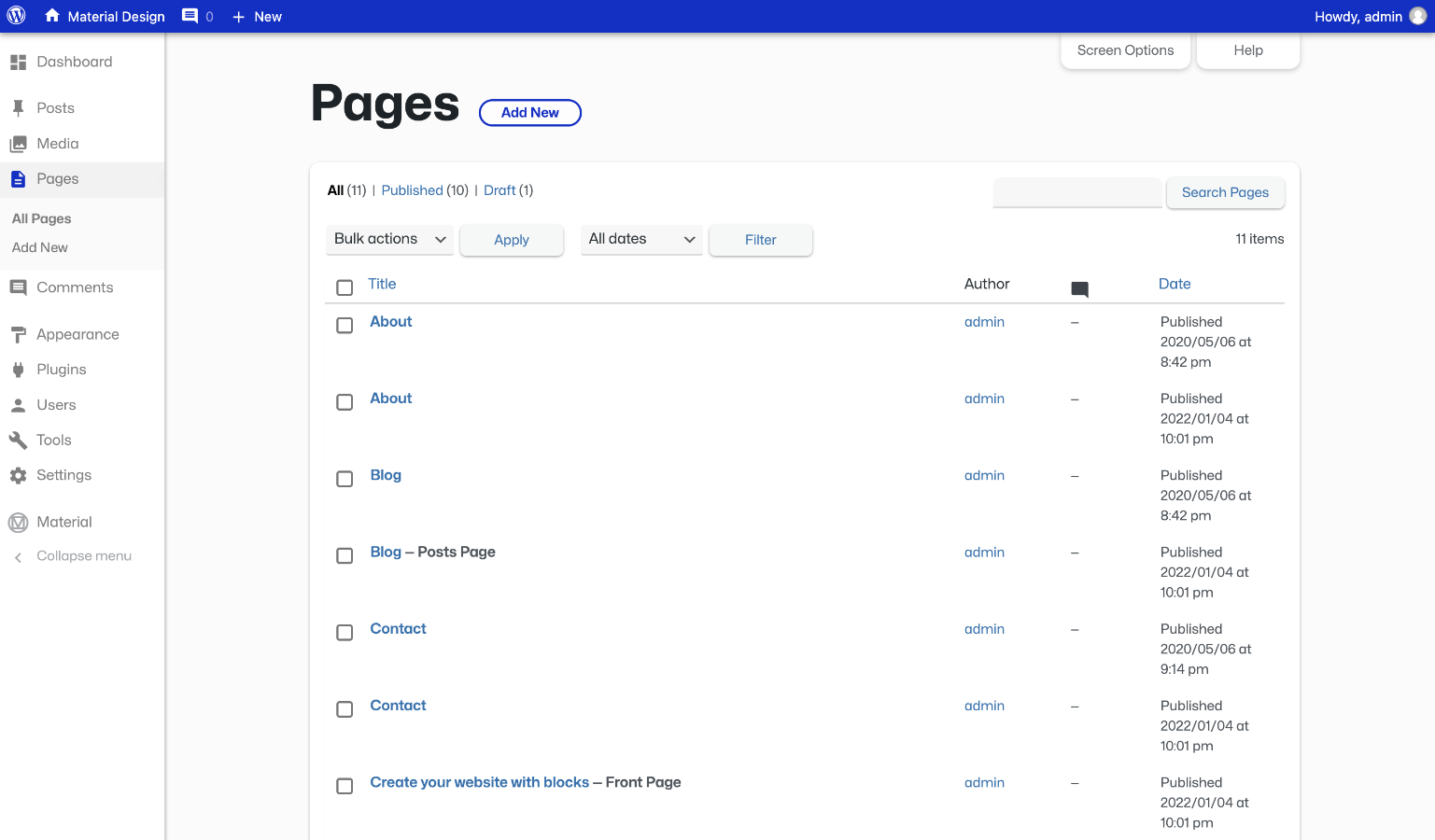This screenshot has height=840, width=1435.
Task: Open Plugins in the sidebar
Action: (61, 370)
